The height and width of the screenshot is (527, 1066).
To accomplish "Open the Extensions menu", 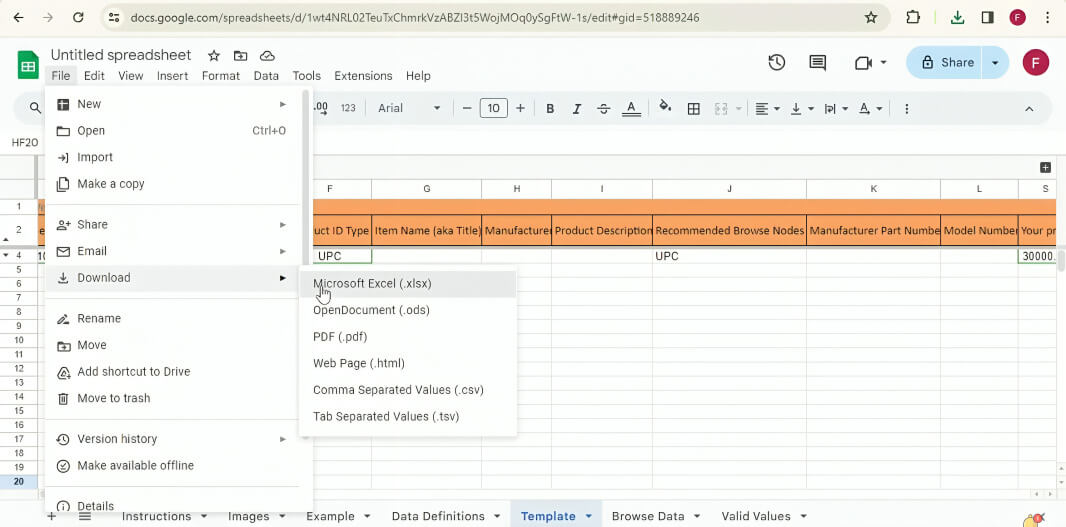I will pyautogui.click(x=363, y=75).
